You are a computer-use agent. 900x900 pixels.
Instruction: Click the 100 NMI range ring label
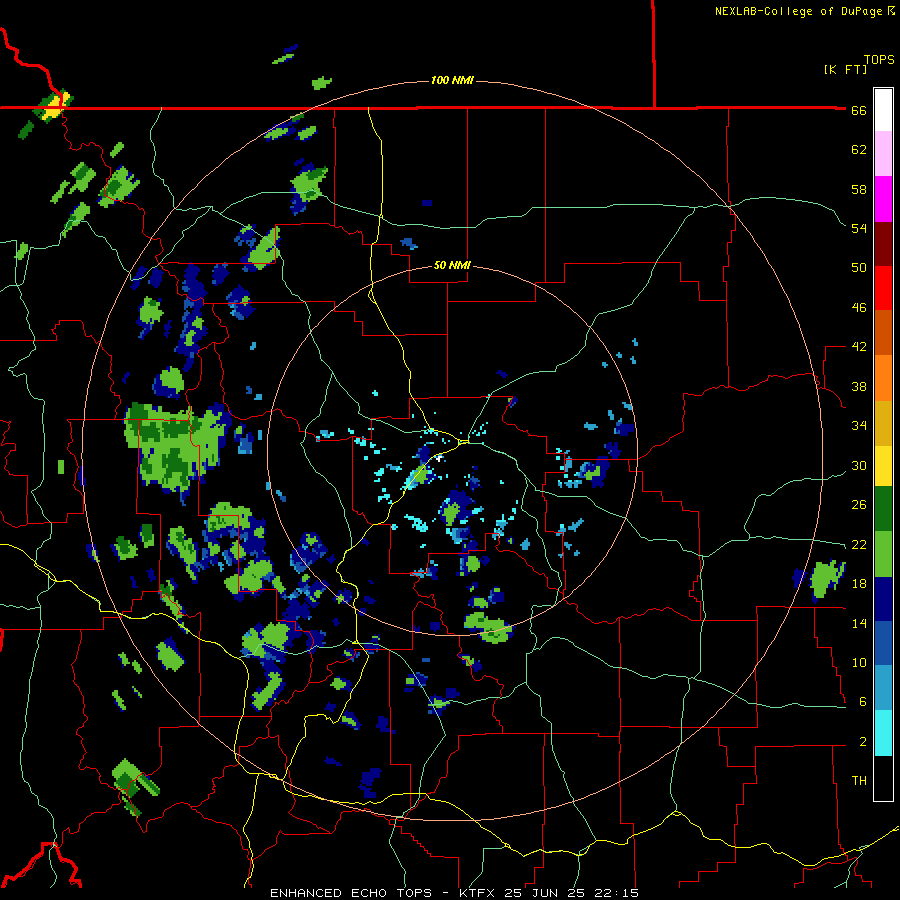(452, 80)
